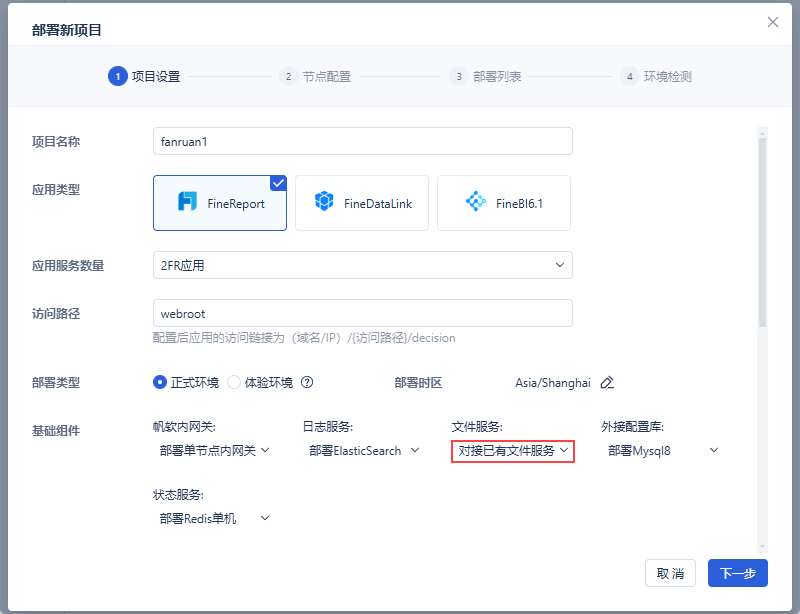The image size is (800, 614).
Task: Click the Asia/Shanghai timezone text
Action: [553, 383]
